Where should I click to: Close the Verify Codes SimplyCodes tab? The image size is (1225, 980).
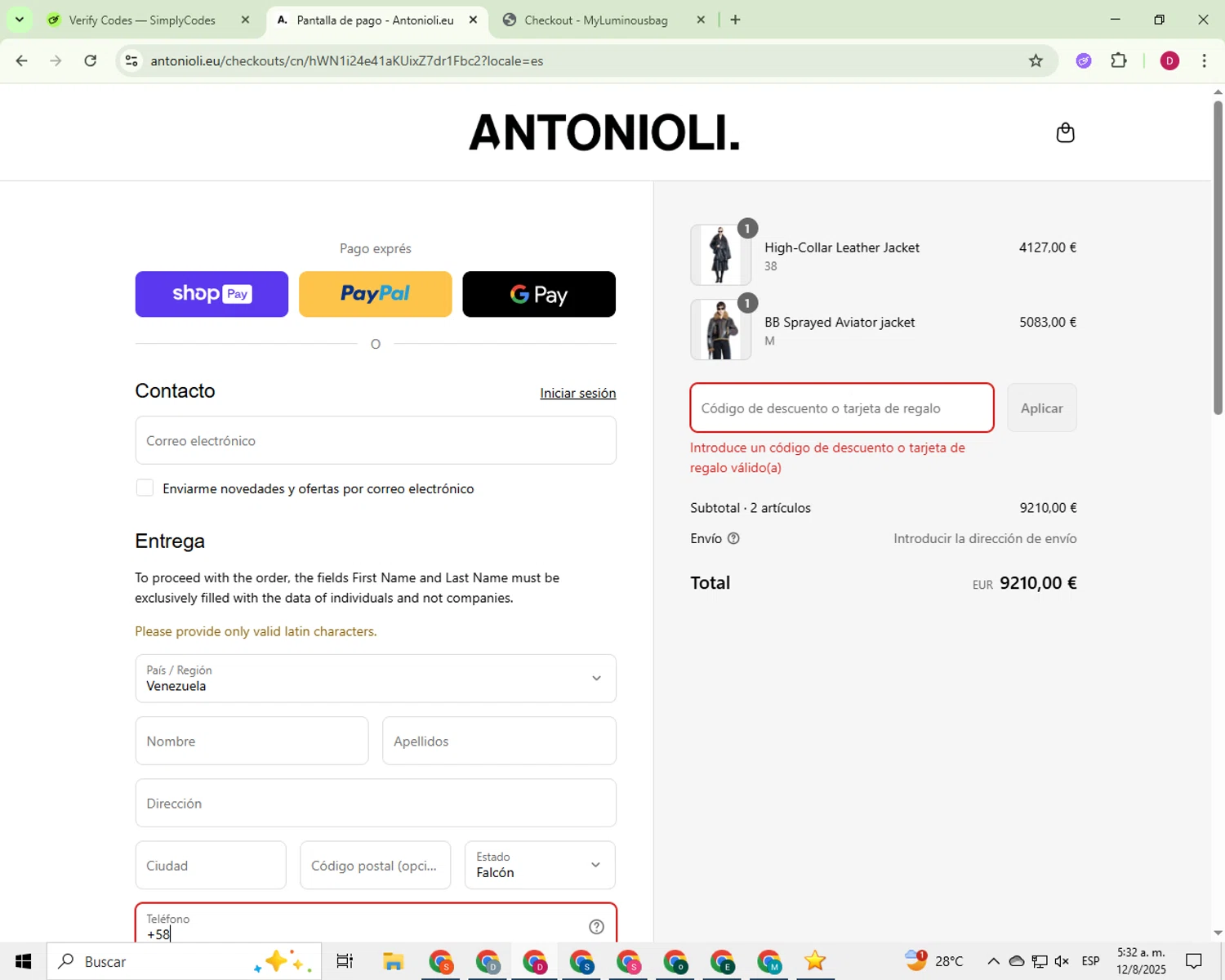tap(245, 20)
